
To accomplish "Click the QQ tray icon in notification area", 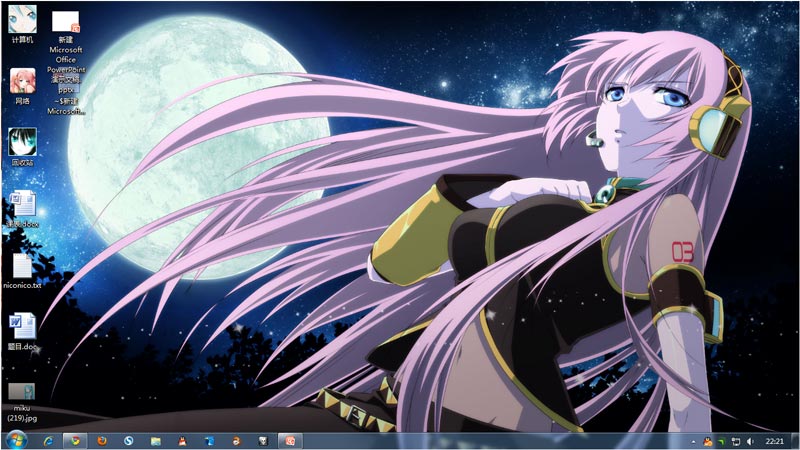I will [x=708, y=441].
